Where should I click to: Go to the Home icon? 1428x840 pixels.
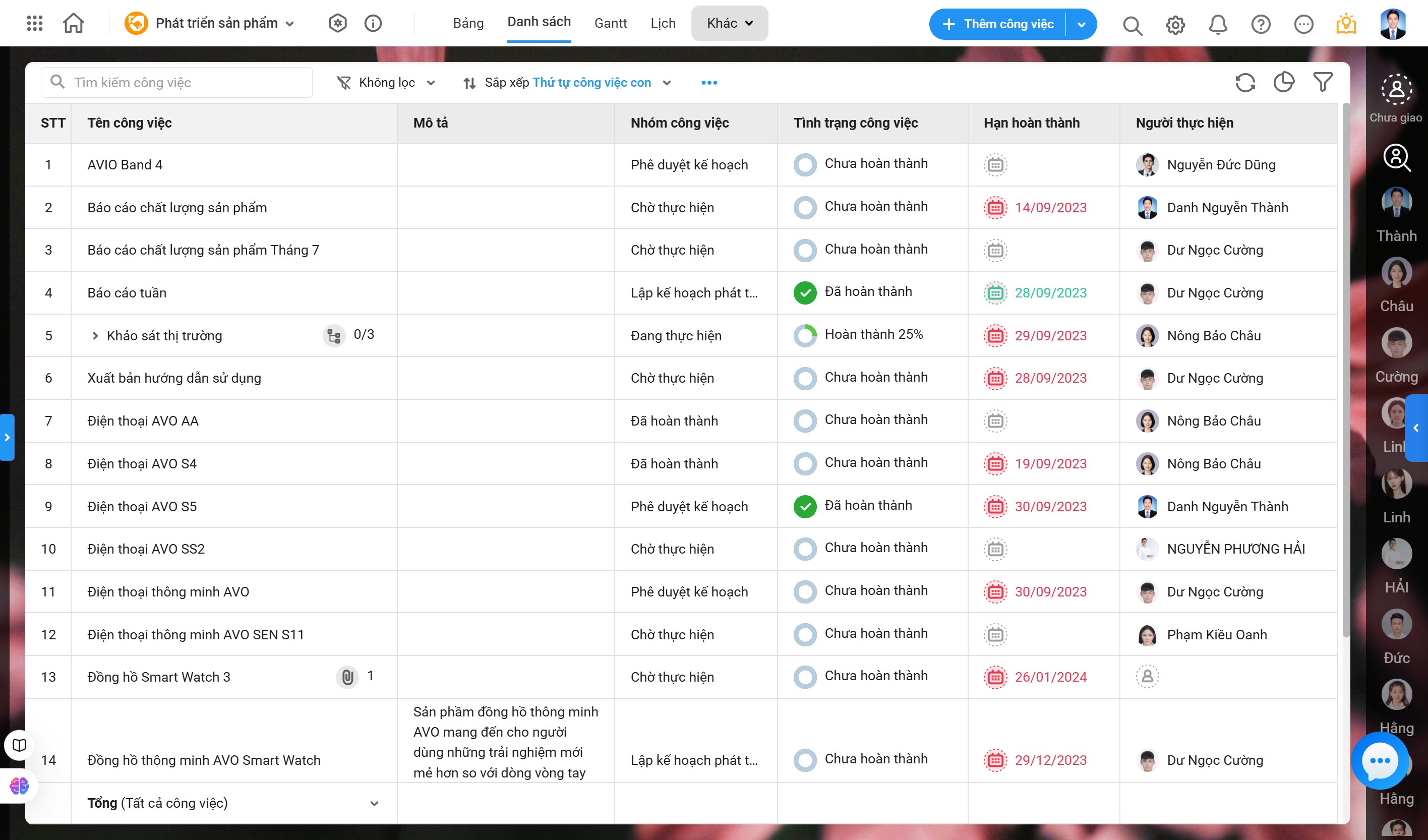click(x=74, y=23)
